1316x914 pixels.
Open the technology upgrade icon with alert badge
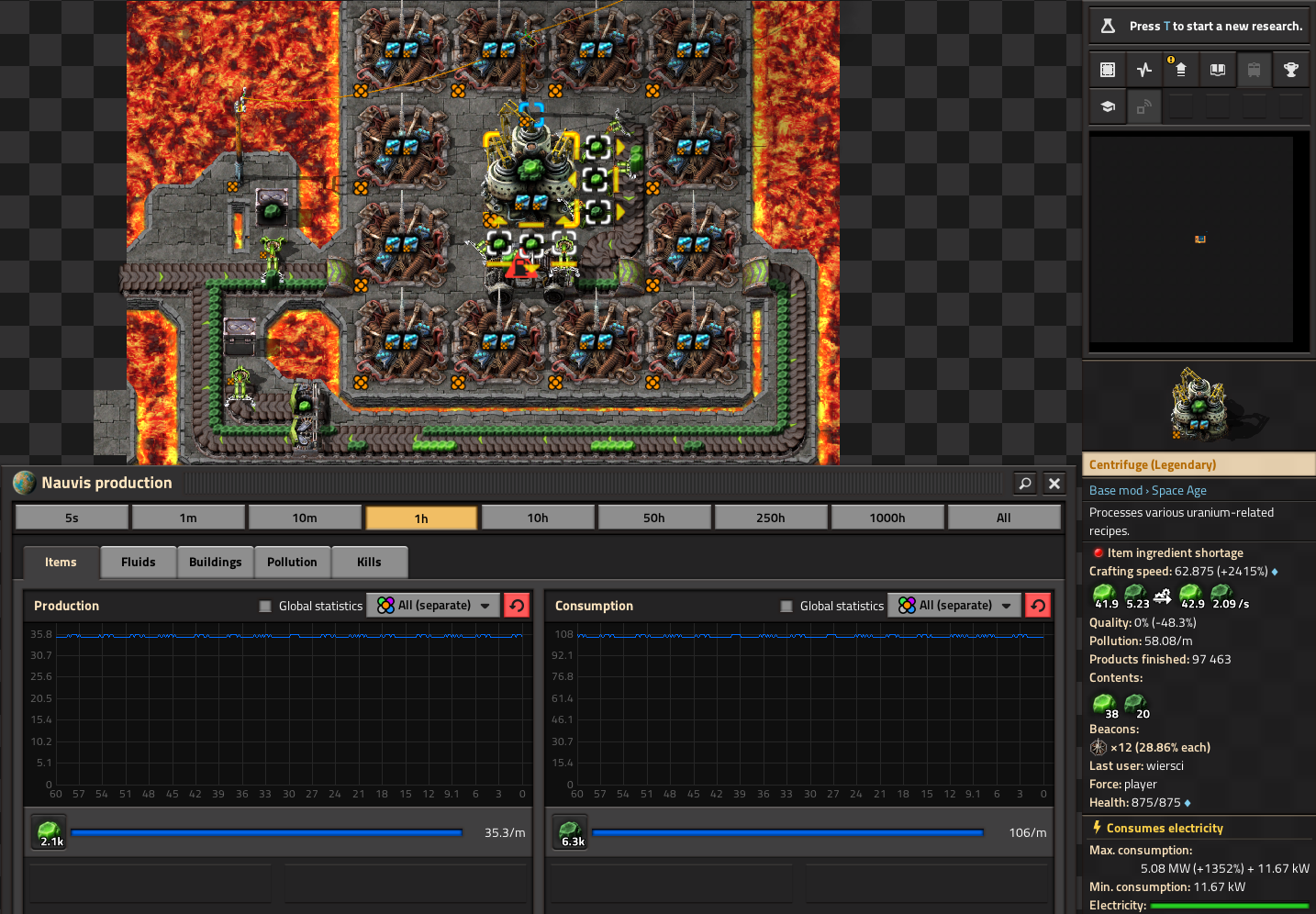tap(1180, 69)
